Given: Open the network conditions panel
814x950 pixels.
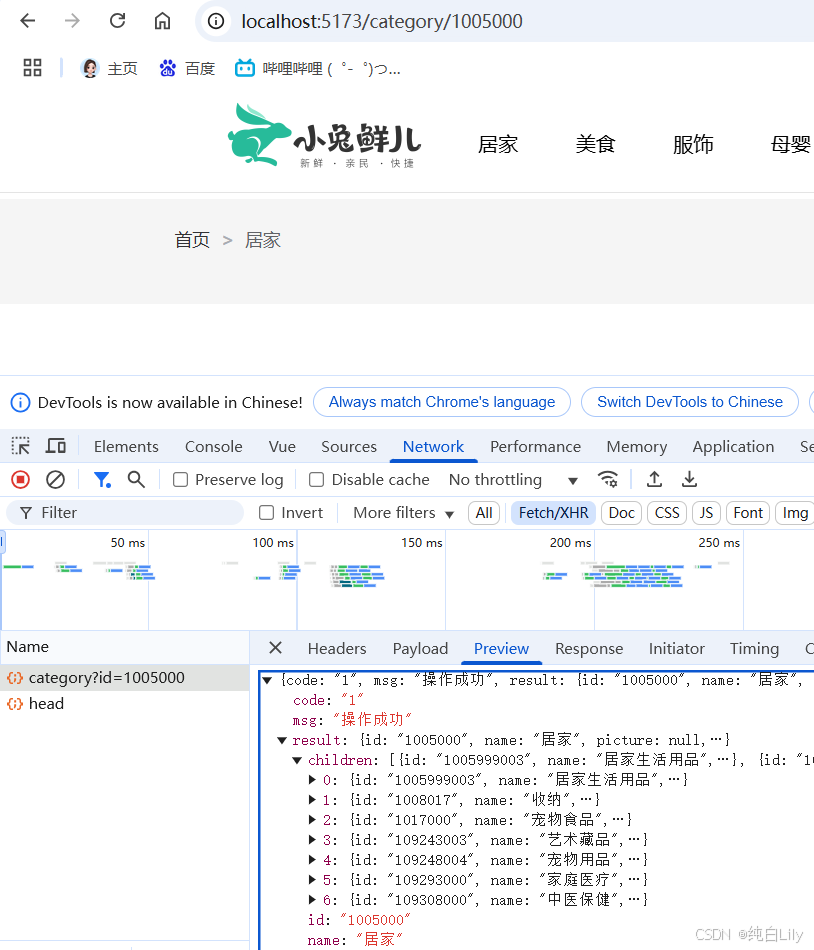Looking at the screenshot, I should coord(608,479).
